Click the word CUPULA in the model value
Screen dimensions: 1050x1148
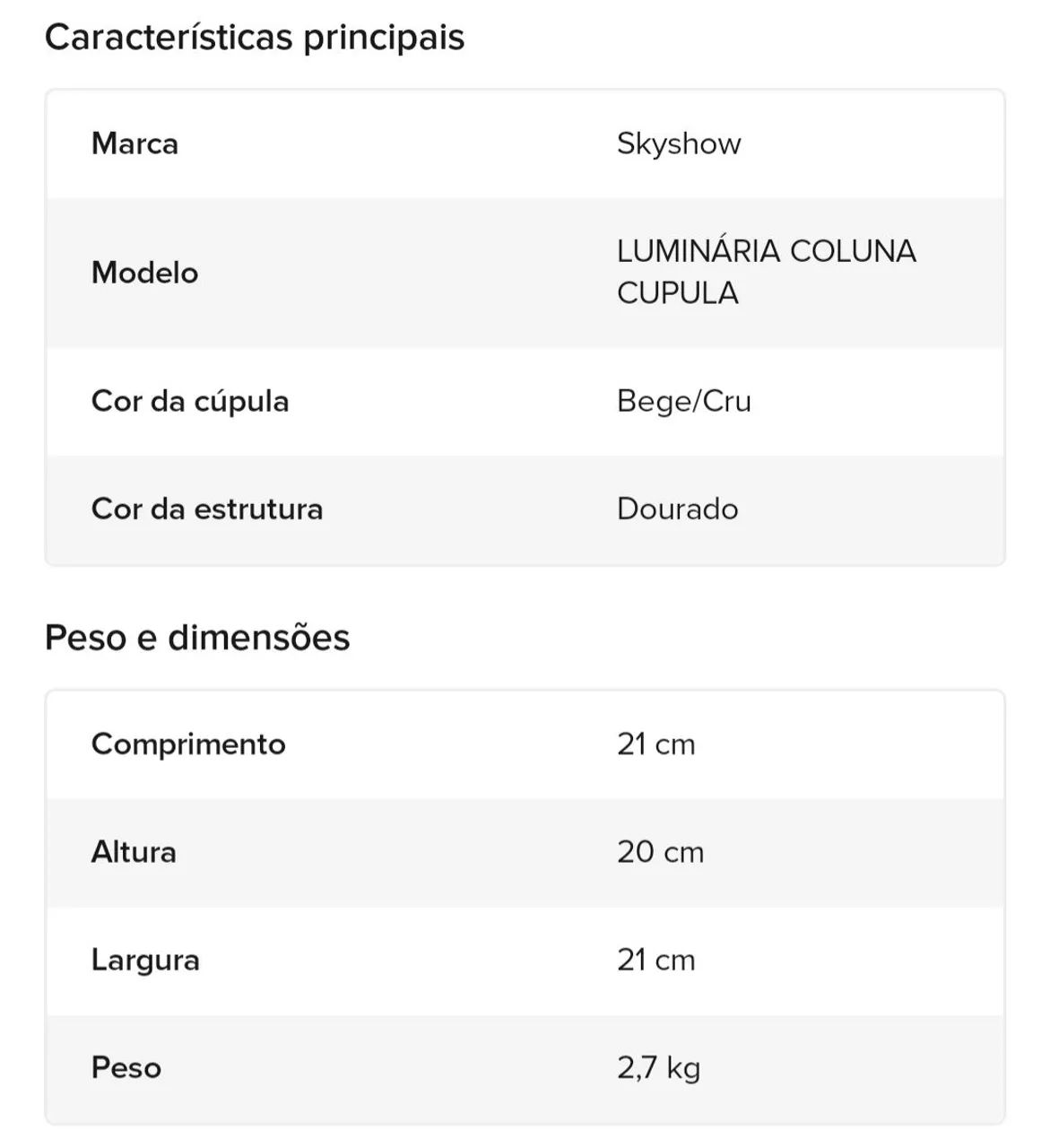coord(678,293)
